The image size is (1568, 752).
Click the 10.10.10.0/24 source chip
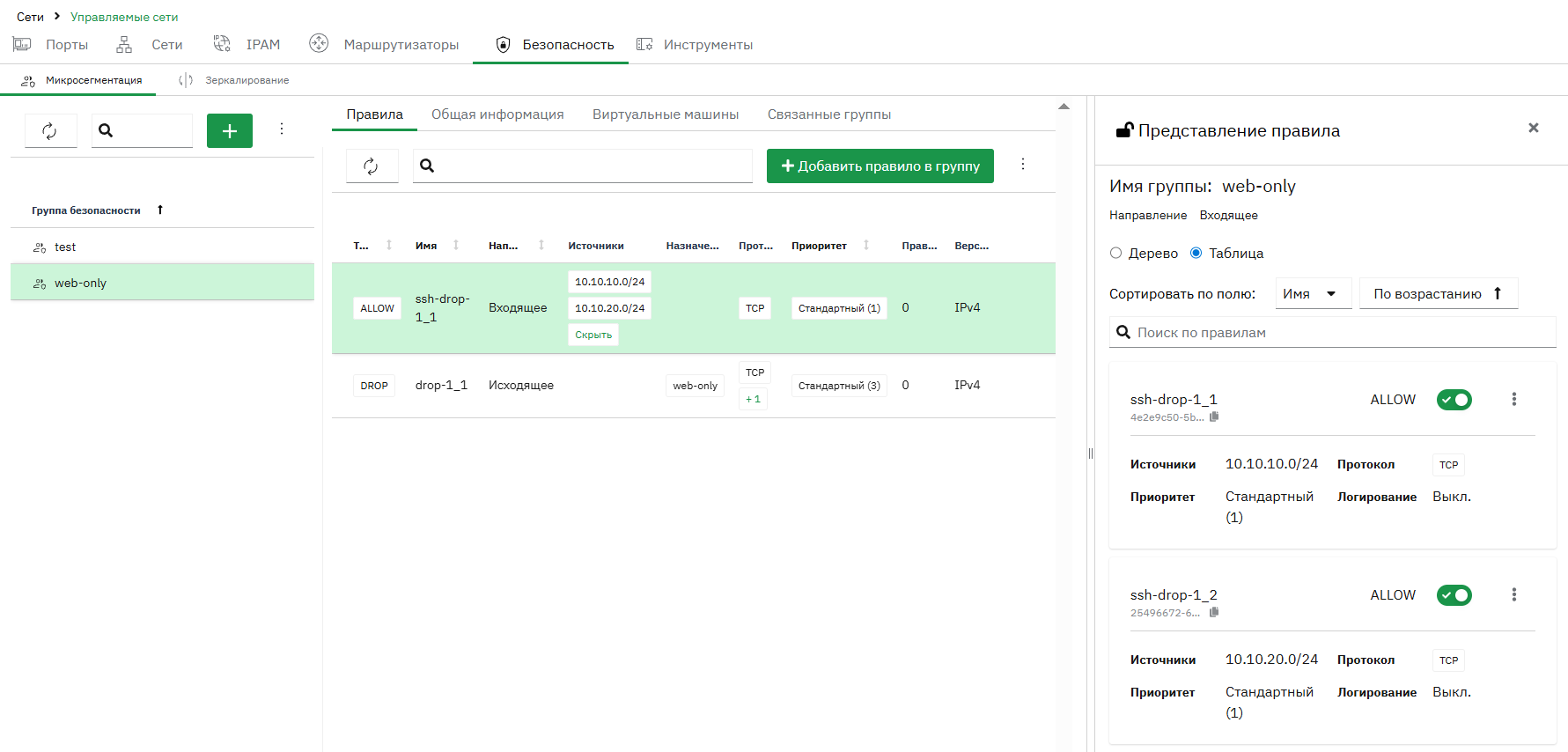coord(609,282)
